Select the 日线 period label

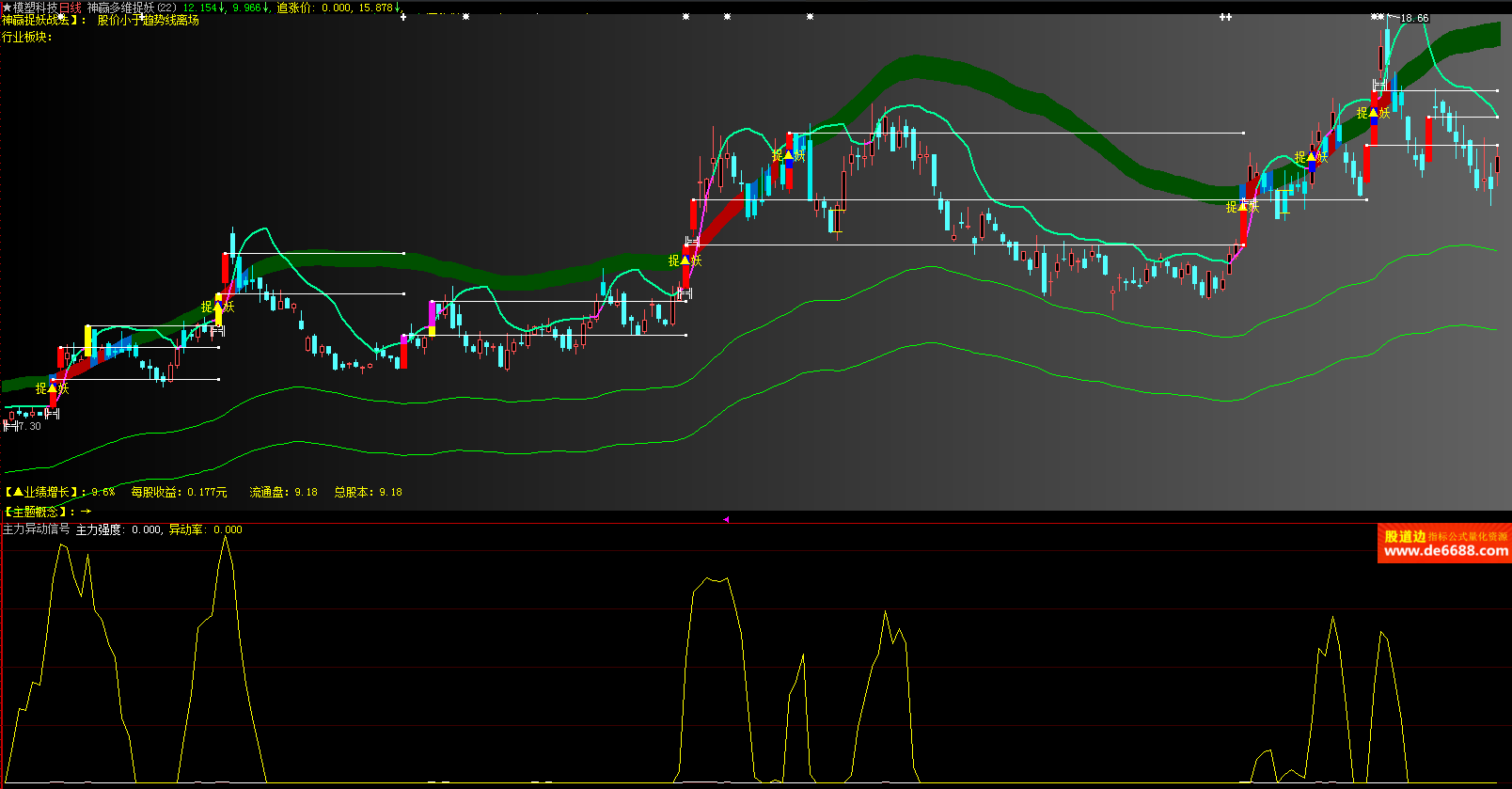[x=71, y=8]
